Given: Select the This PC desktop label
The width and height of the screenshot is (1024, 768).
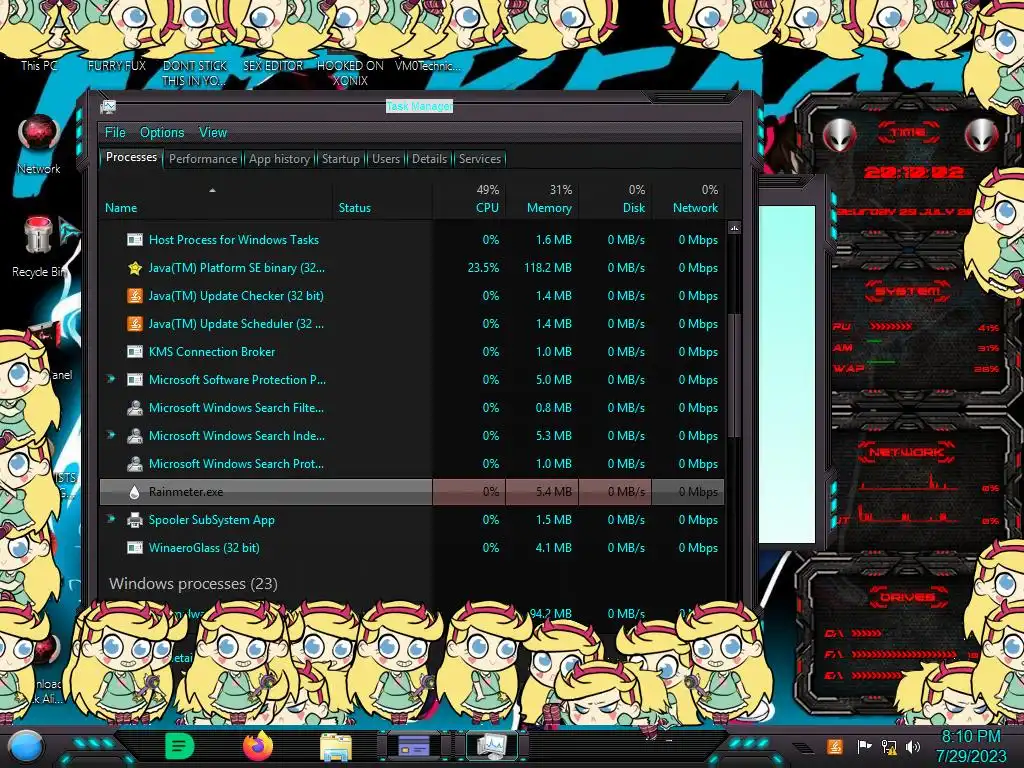Looking at the screenshot, I should pos(39,65).
